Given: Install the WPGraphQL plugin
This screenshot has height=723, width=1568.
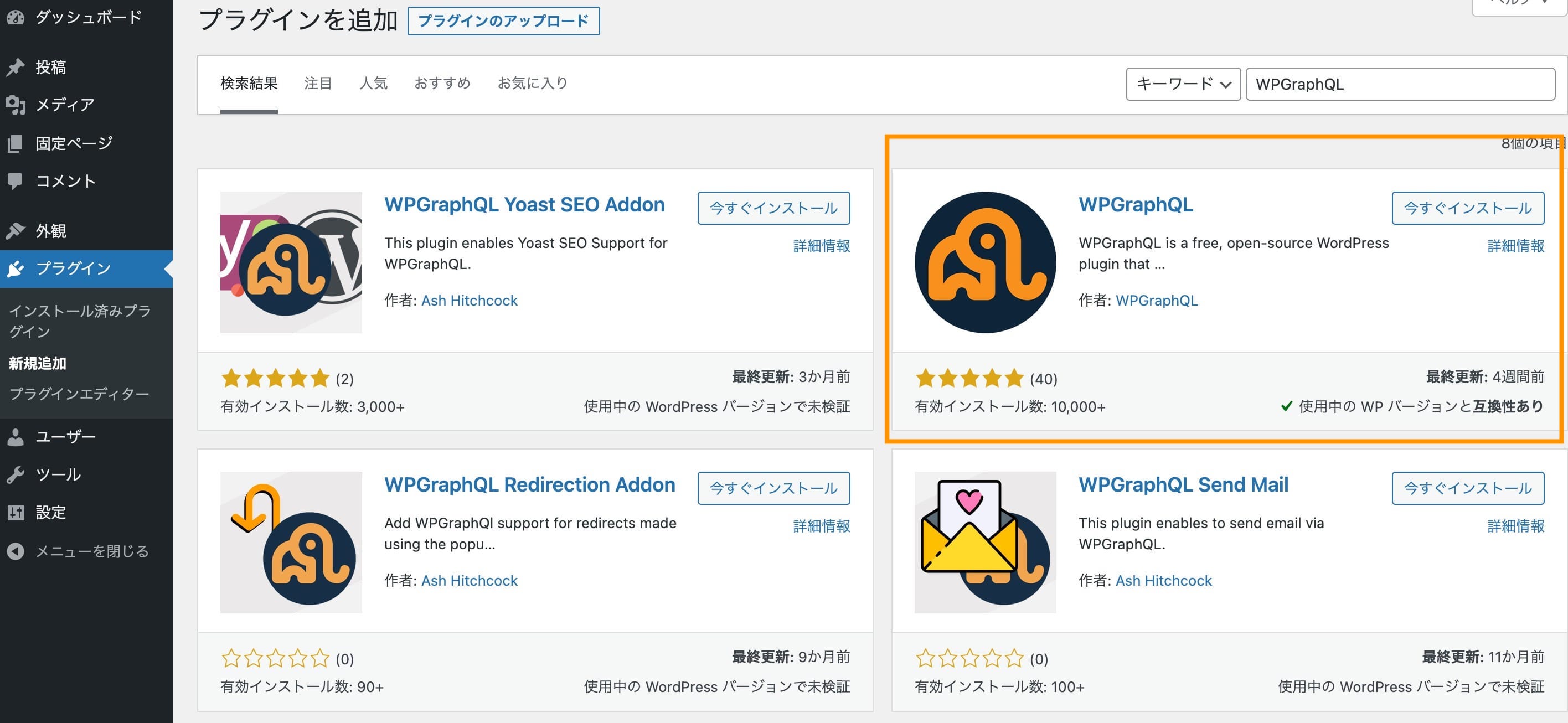Looking at the screenshot, I should coord(1468,208).
